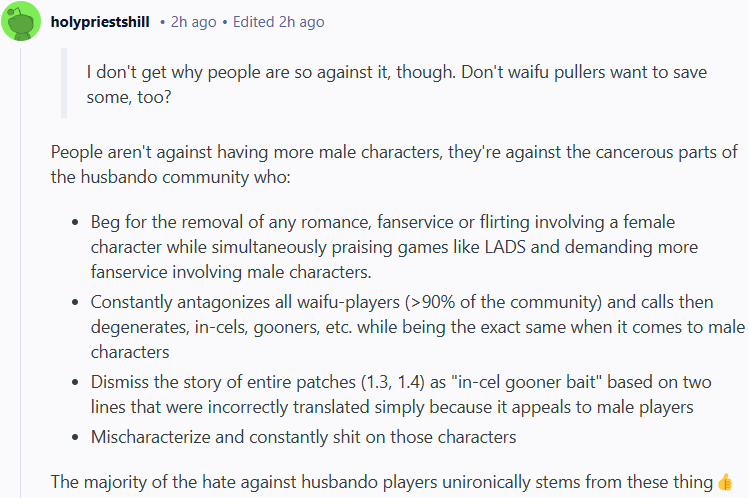Click the quoted text about waifu pullers
The height and width of the screenshot is (498, 749).
[x=396, y=85]
